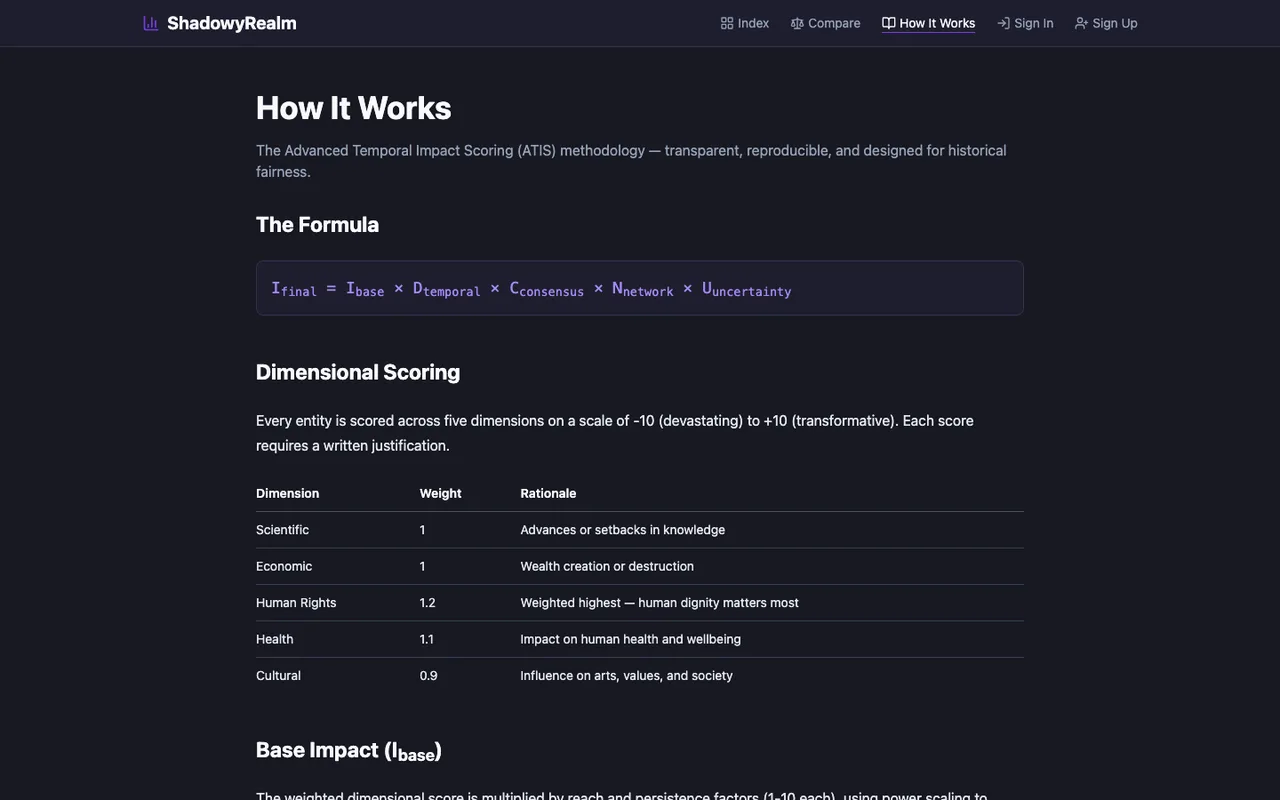Image resolution: width=1280 pixels, height=800 pixels.
Task: Select the 'Health' row label
Action: (275, 639)
